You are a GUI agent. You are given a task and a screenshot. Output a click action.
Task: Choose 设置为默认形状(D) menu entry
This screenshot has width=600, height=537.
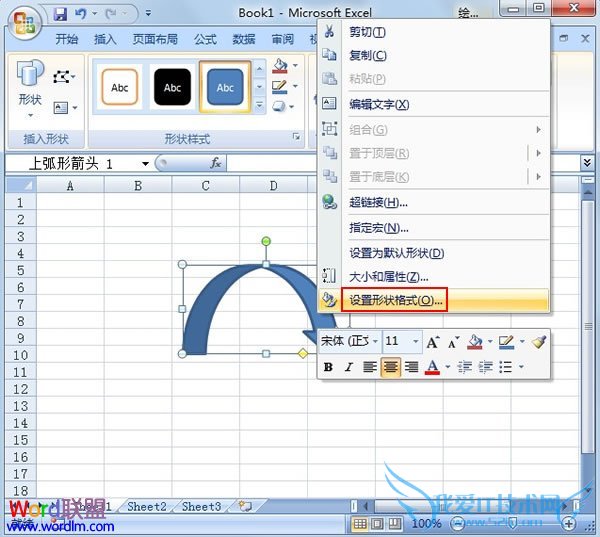click(x=434, y=253)
